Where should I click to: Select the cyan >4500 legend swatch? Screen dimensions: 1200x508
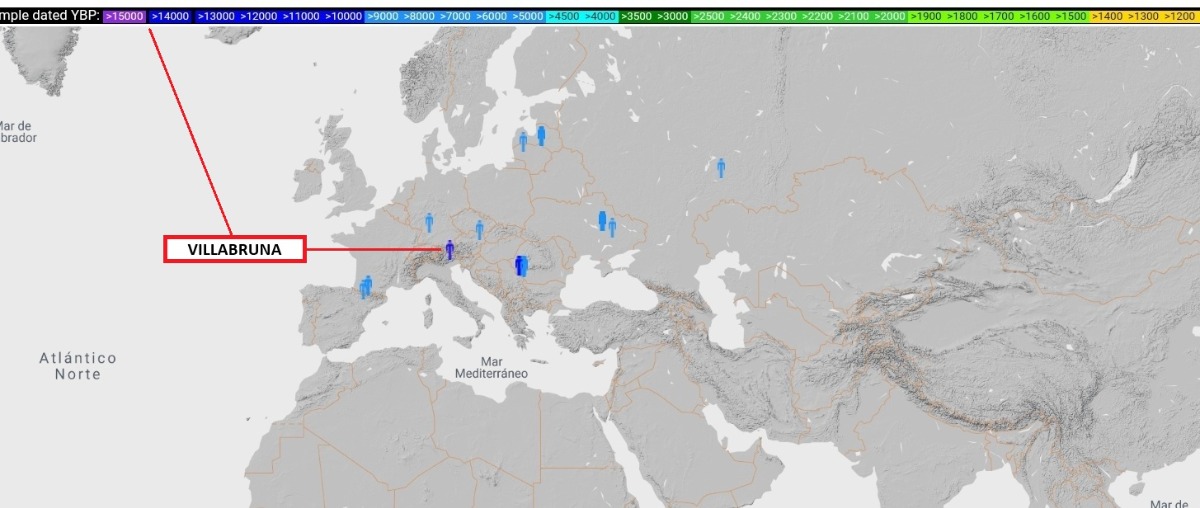[x=564, y=17]
